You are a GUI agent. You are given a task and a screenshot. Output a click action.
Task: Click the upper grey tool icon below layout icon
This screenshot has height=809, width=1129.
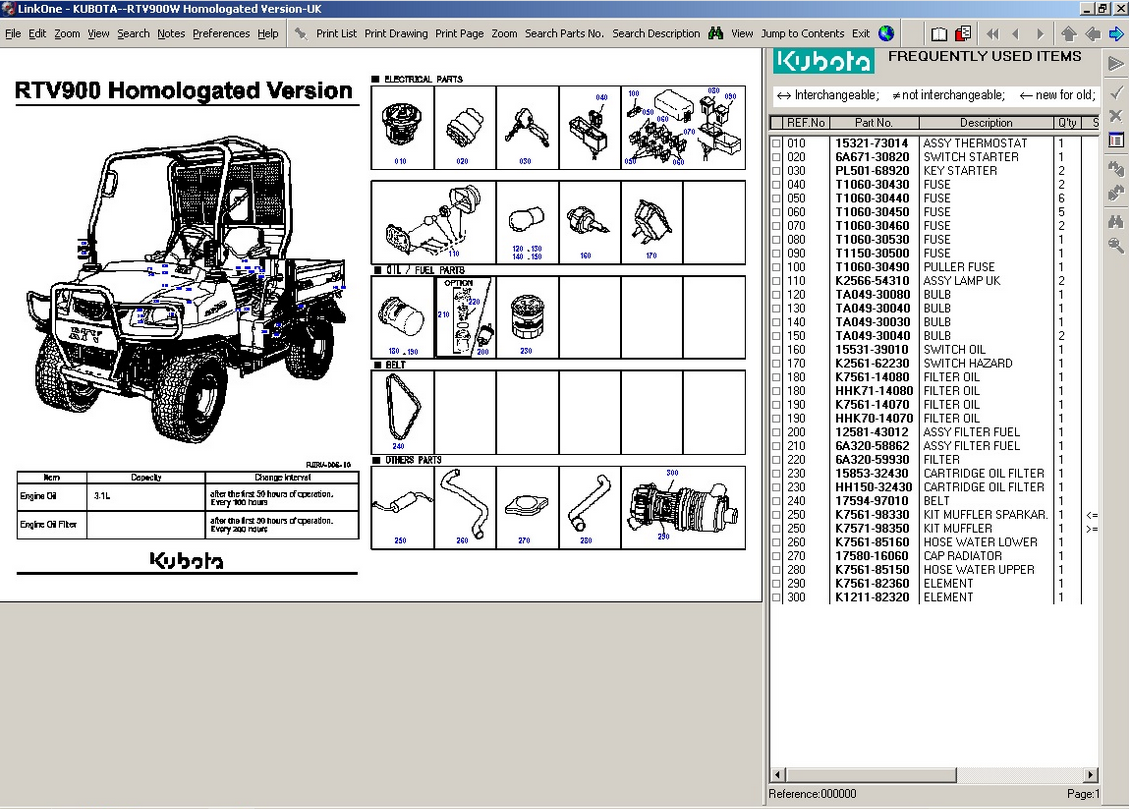click(x=1116, y=168)
